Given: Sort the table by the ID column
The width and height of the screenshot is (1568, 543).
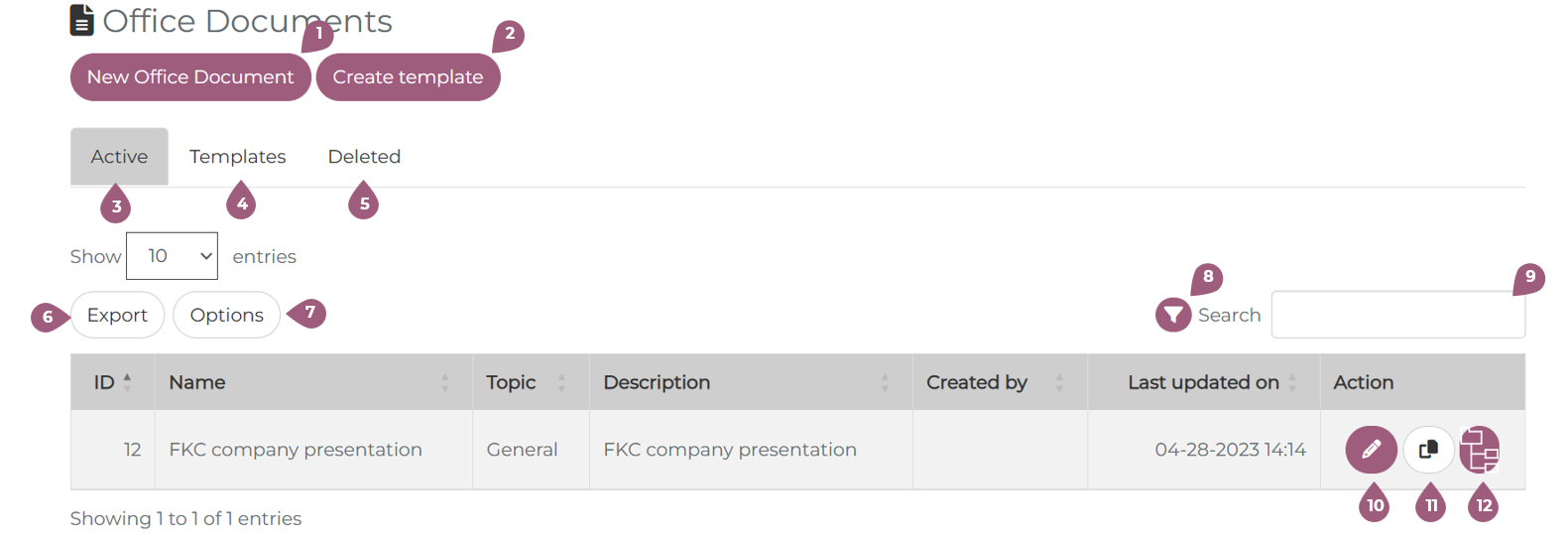Looking at the screenshot, I should coord(127,382).
